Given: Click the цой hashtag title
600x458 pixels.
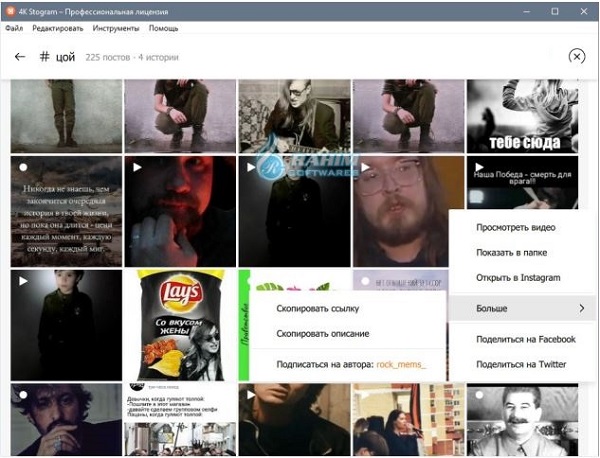Looking at the screenshot, I should coord(65,57).
